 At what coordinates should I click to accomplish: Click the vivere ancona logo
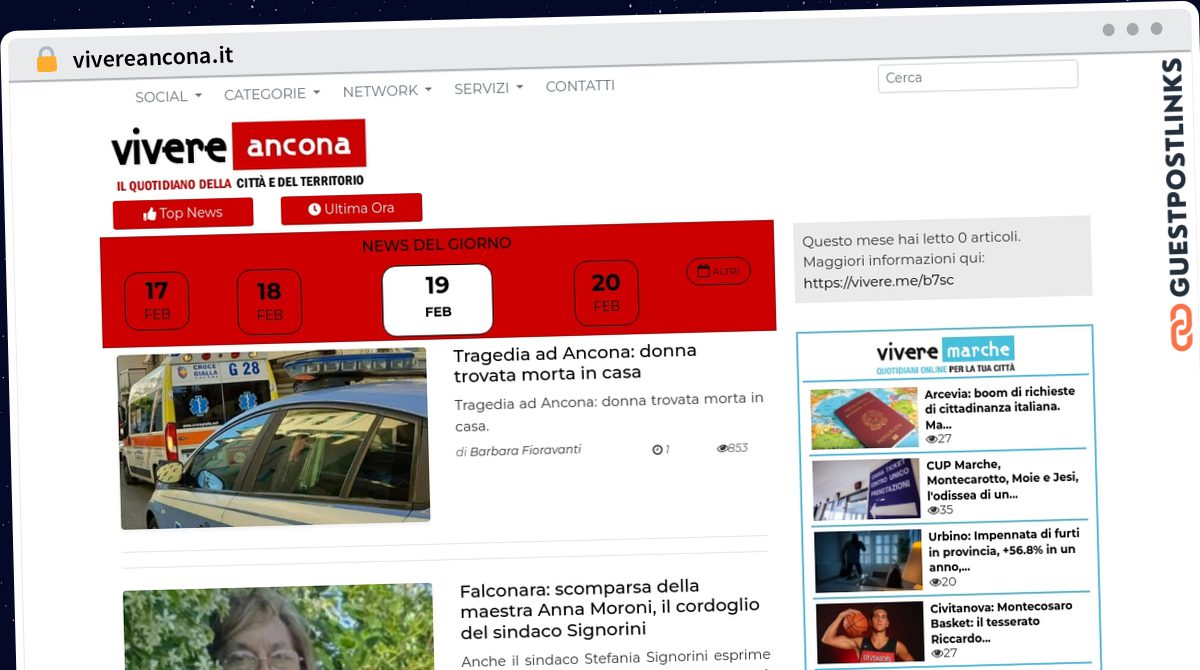(x=238, y=156)
